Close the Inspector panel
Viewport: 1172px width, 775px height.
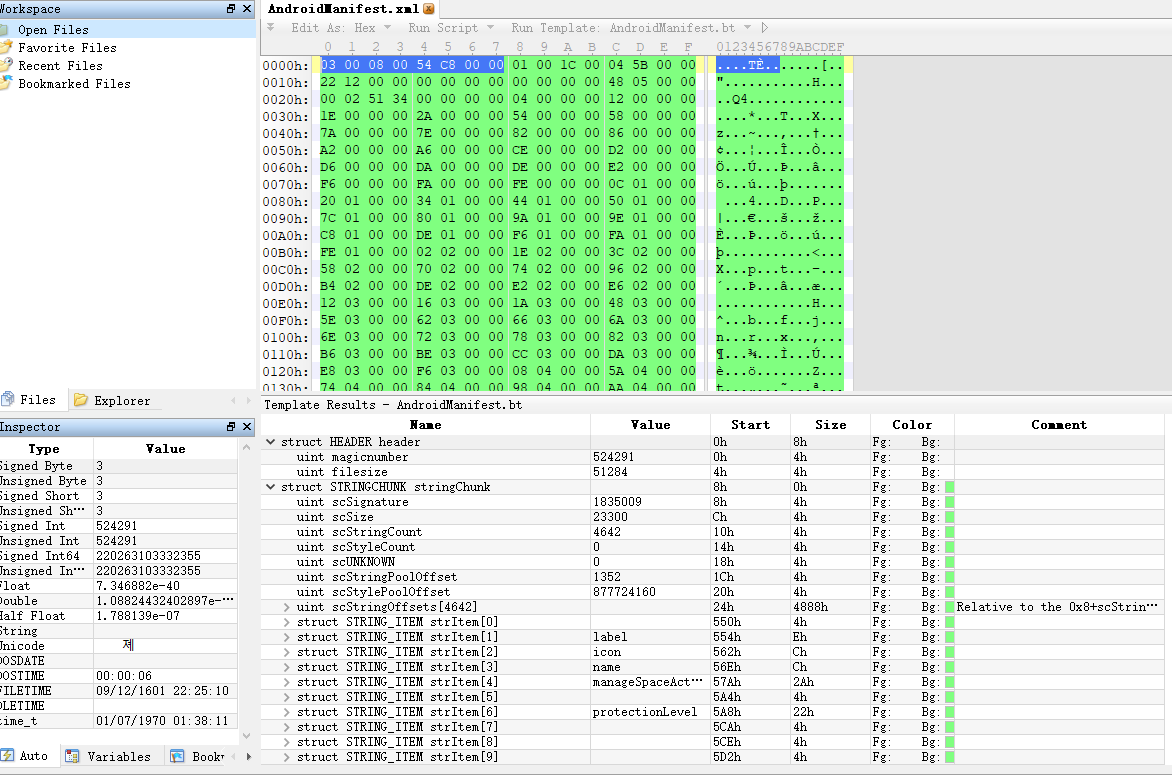247,427
